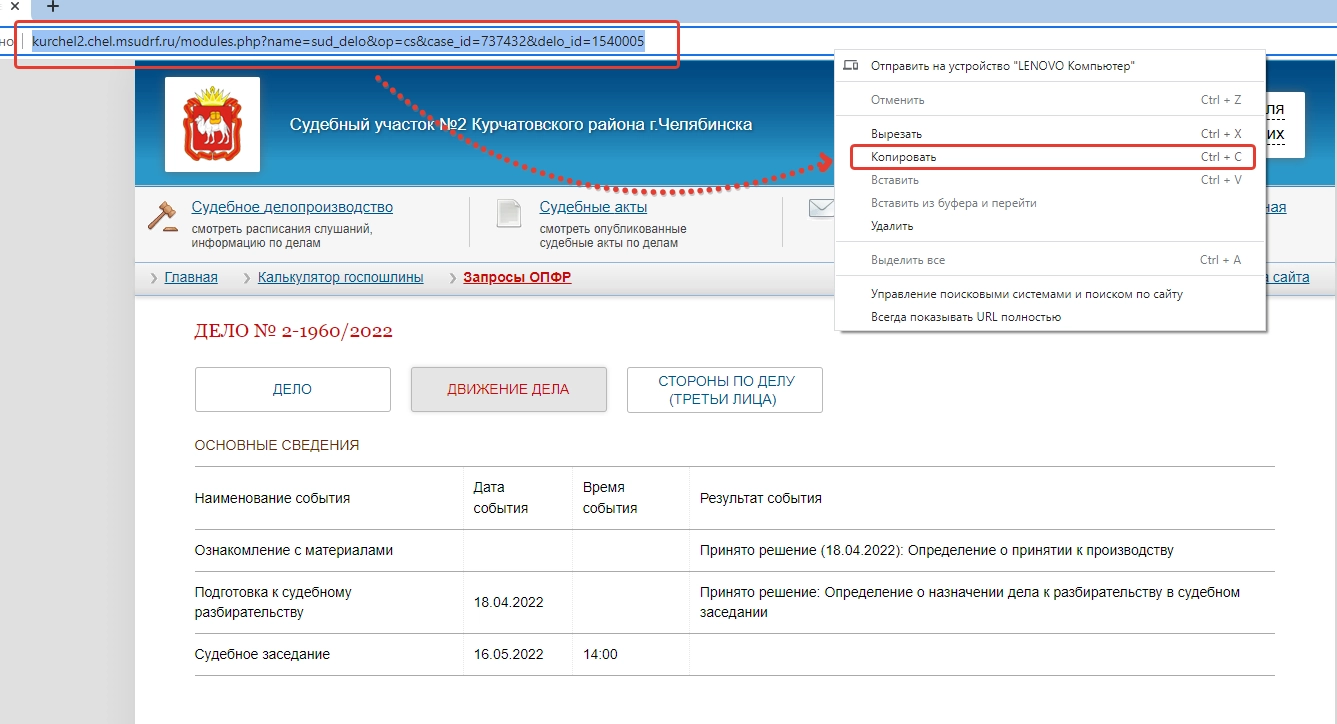Open Запросы ОПФР link
The width and height of the screenshot is (1337, 724).
tap(517, 277)
